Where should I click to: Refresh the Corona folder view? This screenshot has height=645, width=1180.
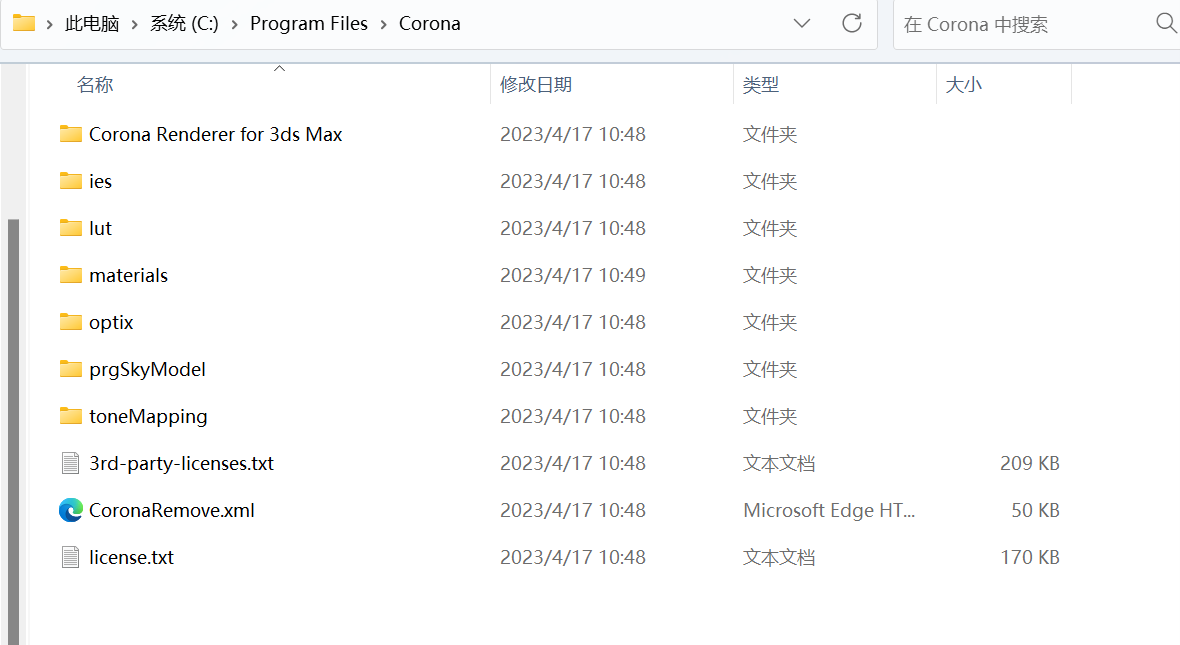[x=852, y=23]
